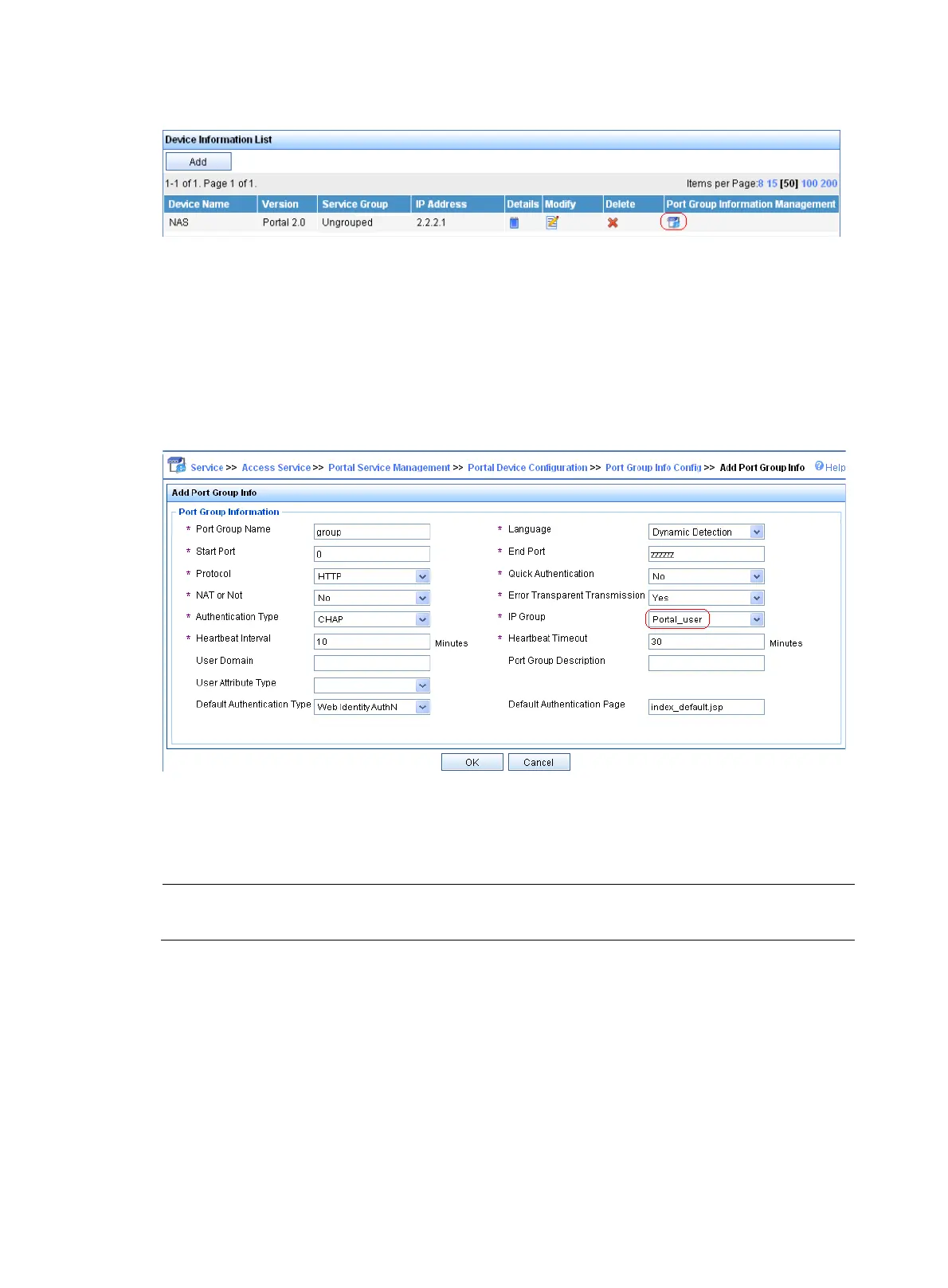The image size is (948, 1288).
Task: Open the Language dropdown
Action: click(707, 532)
